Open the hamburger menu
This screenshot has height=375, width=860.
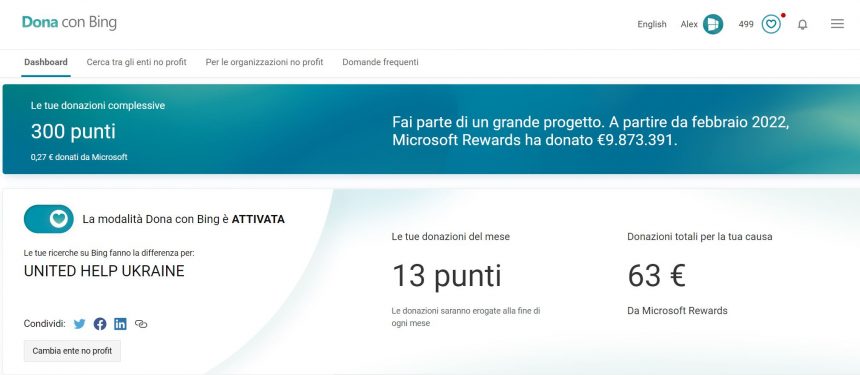837,24
